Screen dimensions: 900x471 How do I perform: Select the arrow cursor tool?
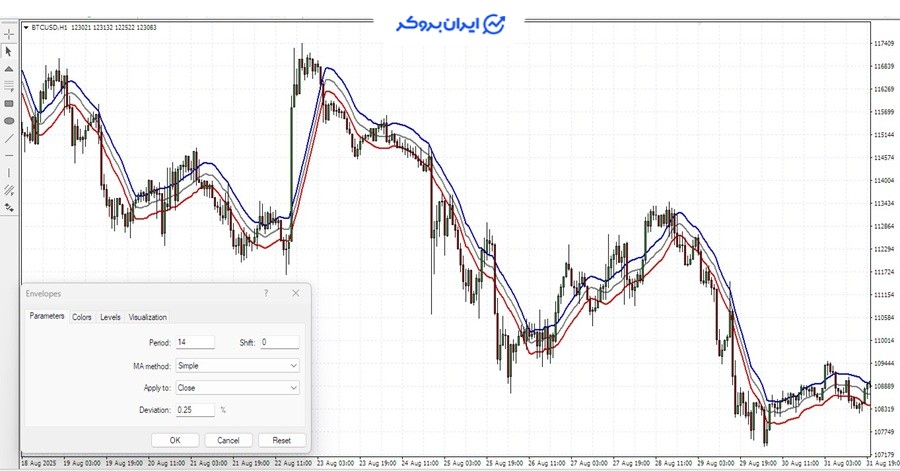click(9, 51)
